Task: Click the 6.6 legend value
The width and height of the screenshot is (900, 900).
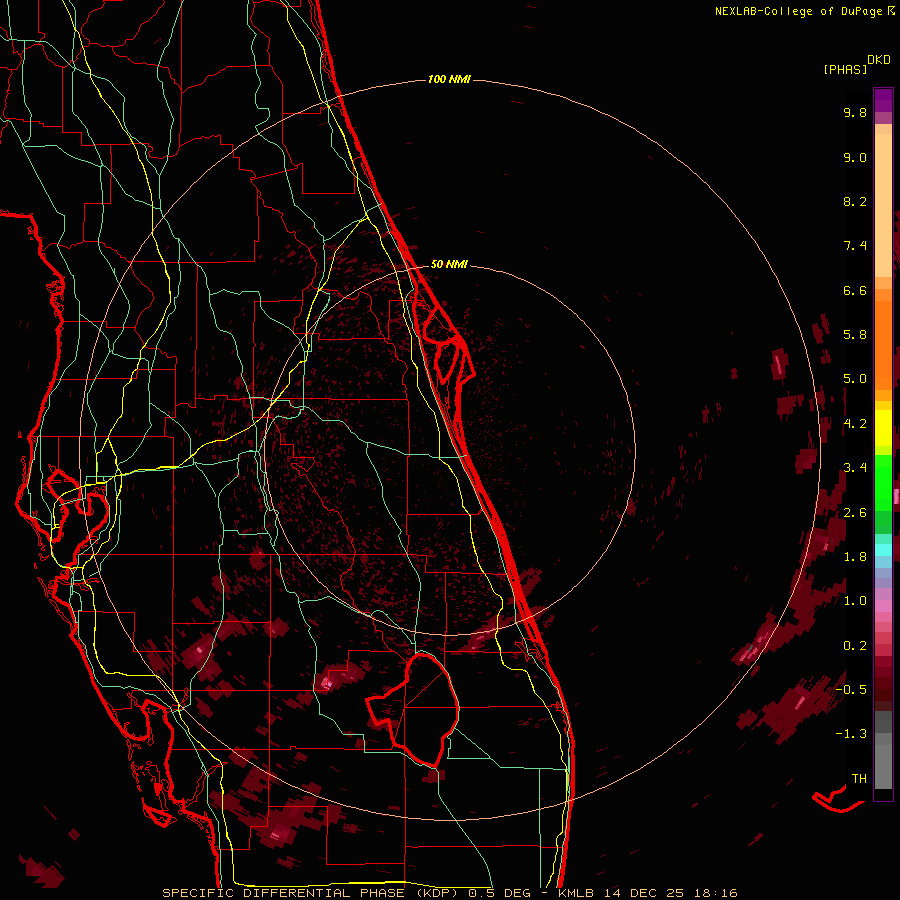Action: [x=855, y=290]
